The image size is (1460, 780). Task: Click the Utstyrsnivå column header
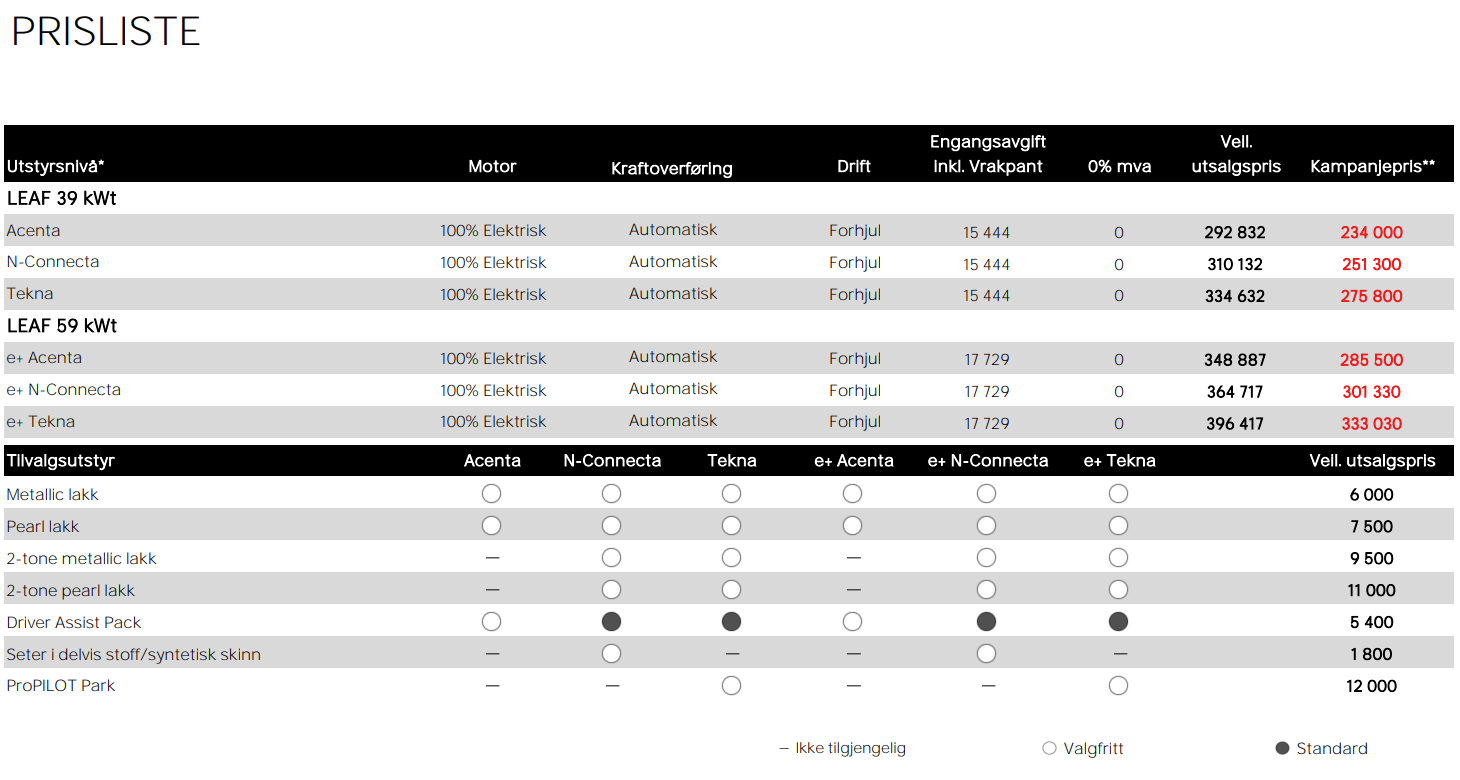coord(56,167)
